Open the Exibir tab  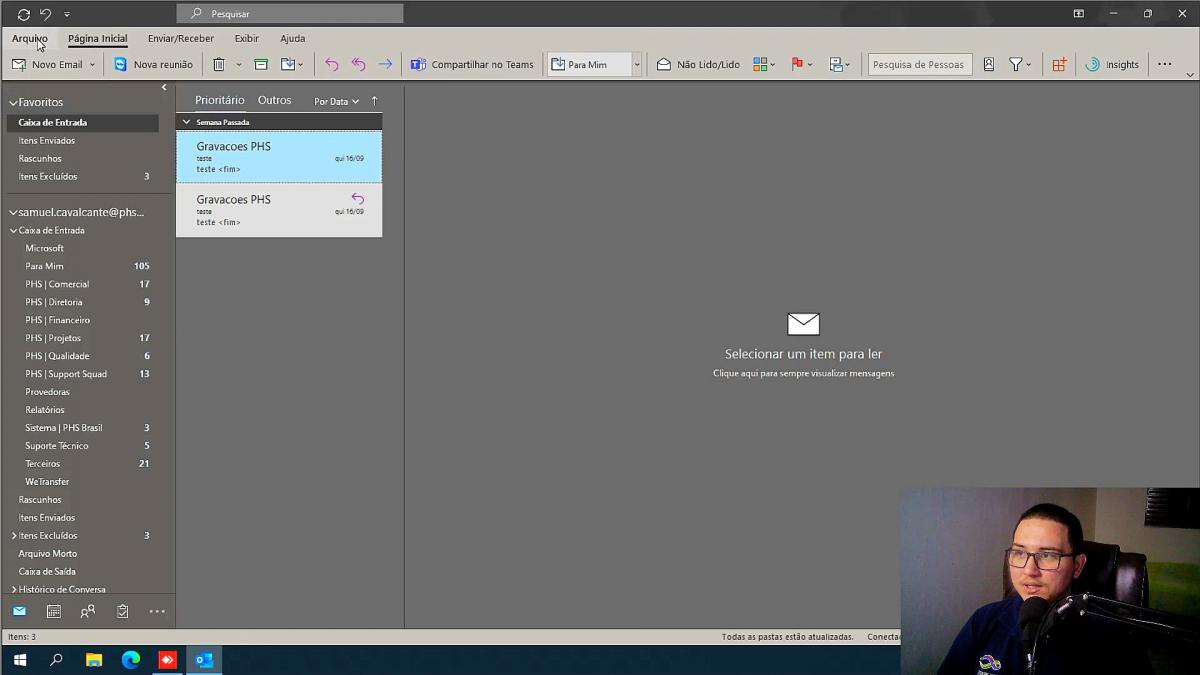click(246, 38)
